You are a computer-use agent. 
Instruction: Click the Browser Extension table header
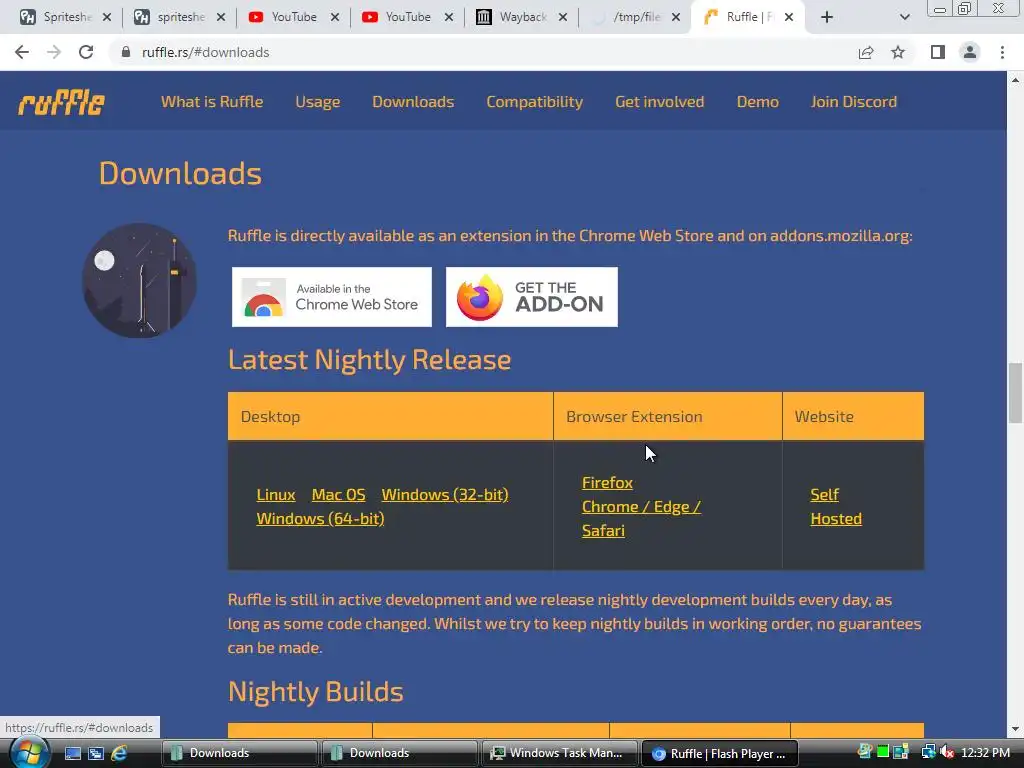667,416
